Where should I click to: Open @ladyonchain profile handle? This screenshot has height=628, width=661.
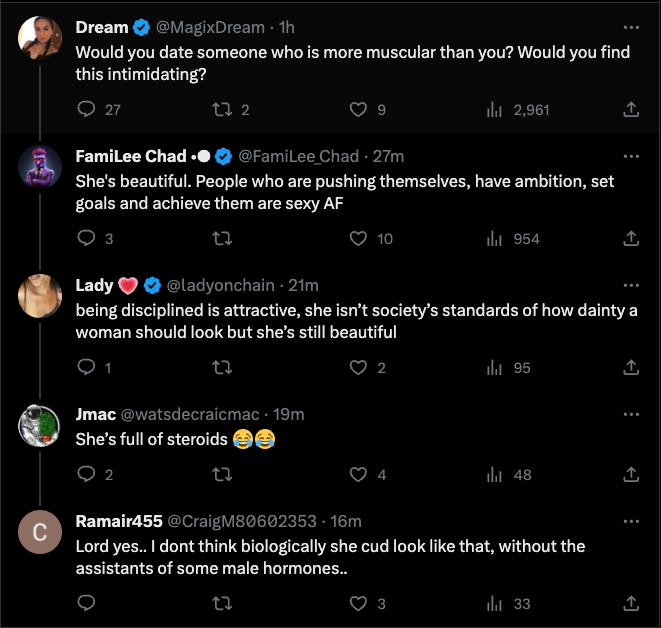coord(220,285)
